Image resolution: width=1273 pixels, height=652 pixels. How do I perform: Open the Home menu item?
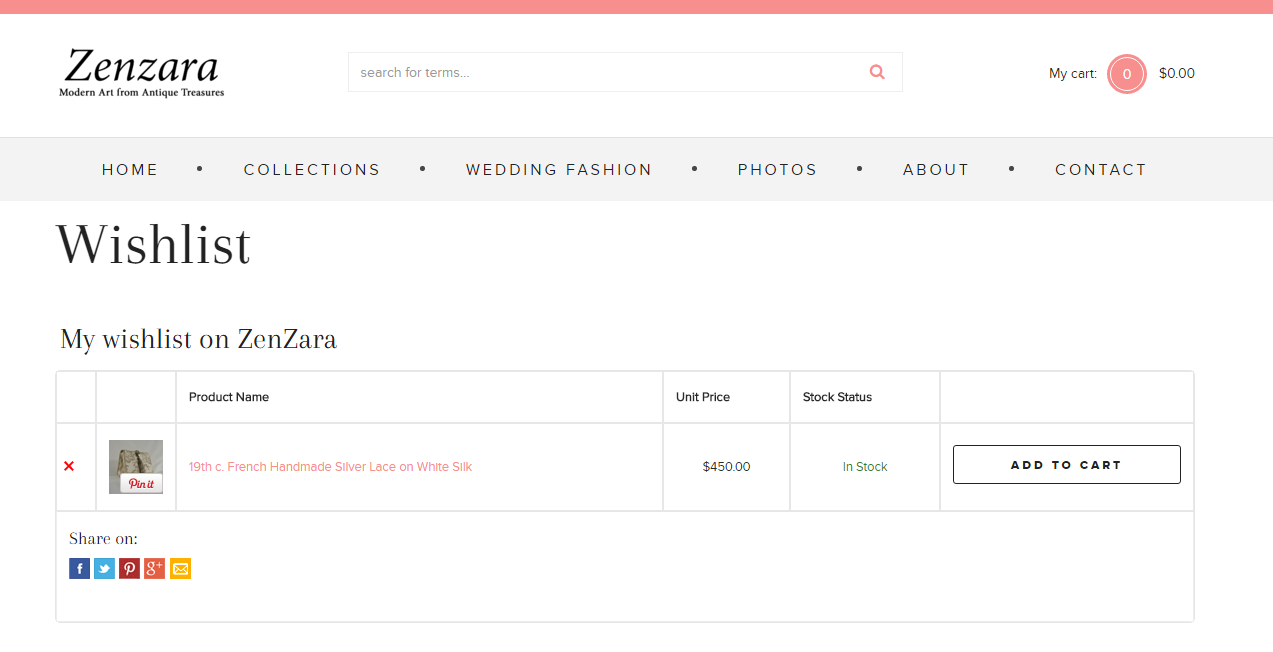[130, 170]
